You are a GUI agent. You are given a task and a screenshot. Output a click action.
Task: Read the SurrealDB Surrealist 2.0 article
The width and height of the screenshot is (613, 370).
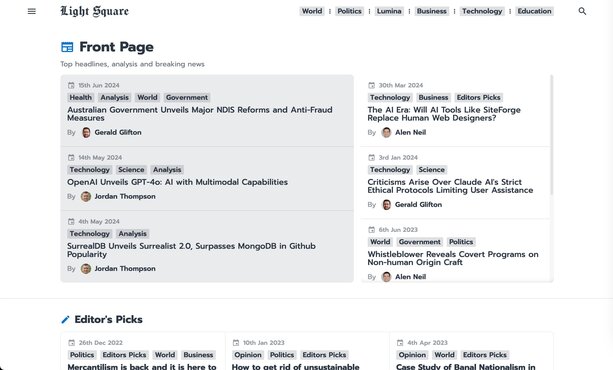point(192,250)
